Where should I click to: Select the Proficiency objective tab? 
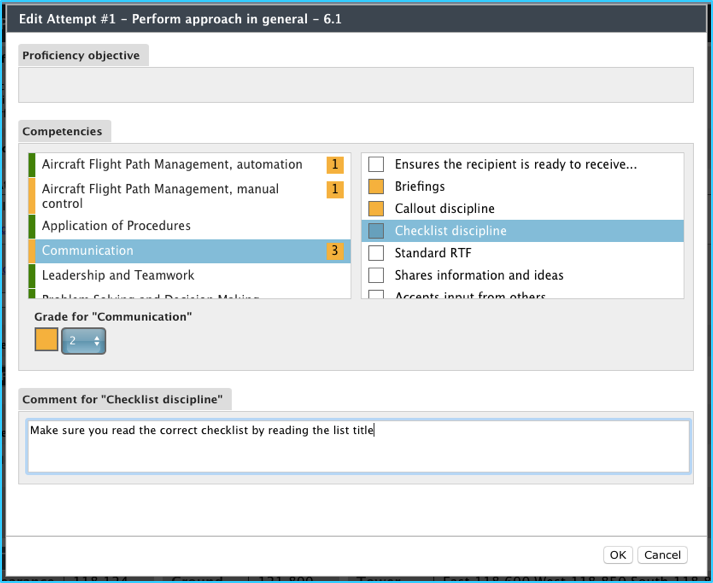point(83,55)
